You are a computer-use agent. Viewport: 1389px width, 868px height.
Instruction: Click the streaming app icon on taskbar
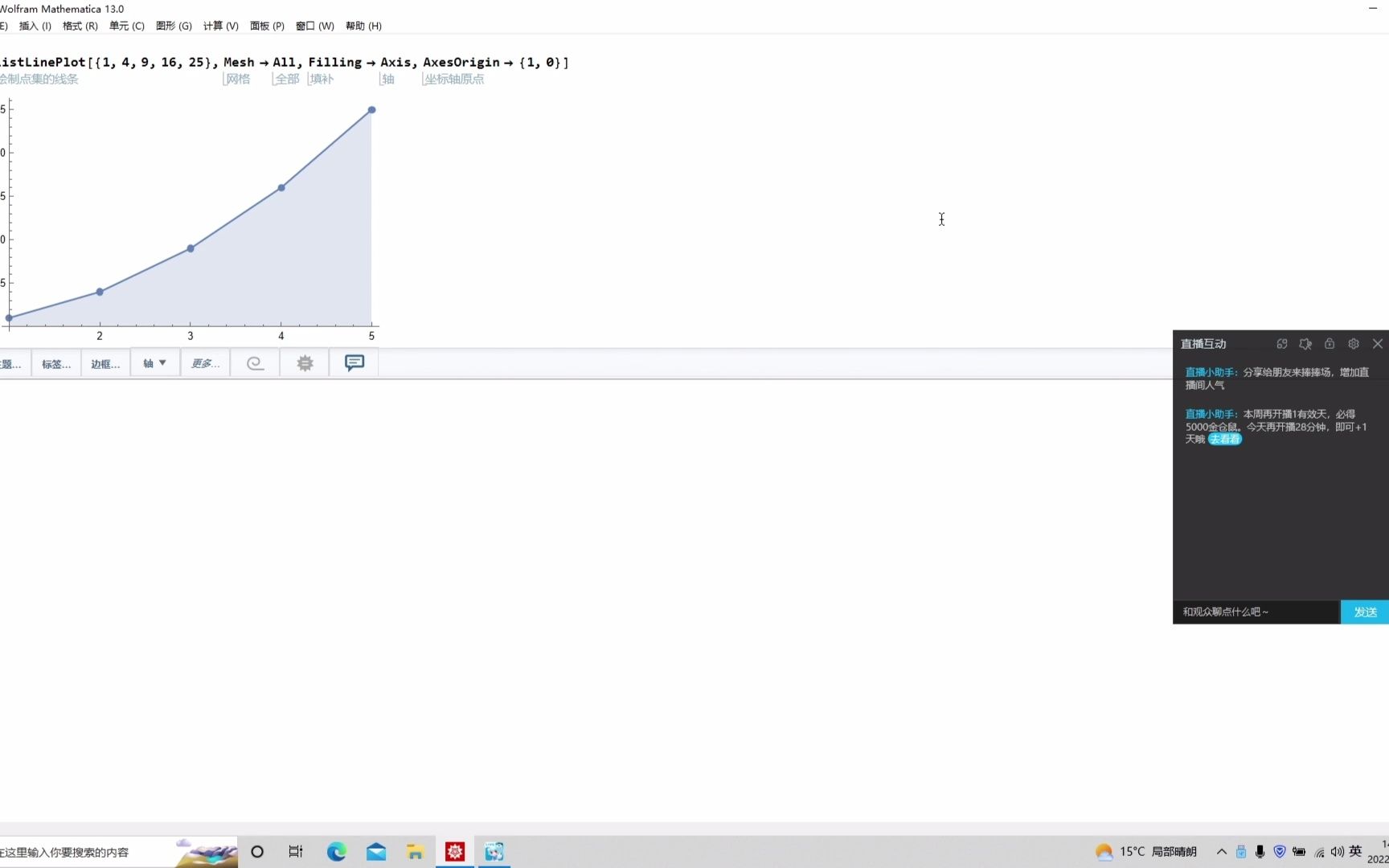click(x=494, y=852)
